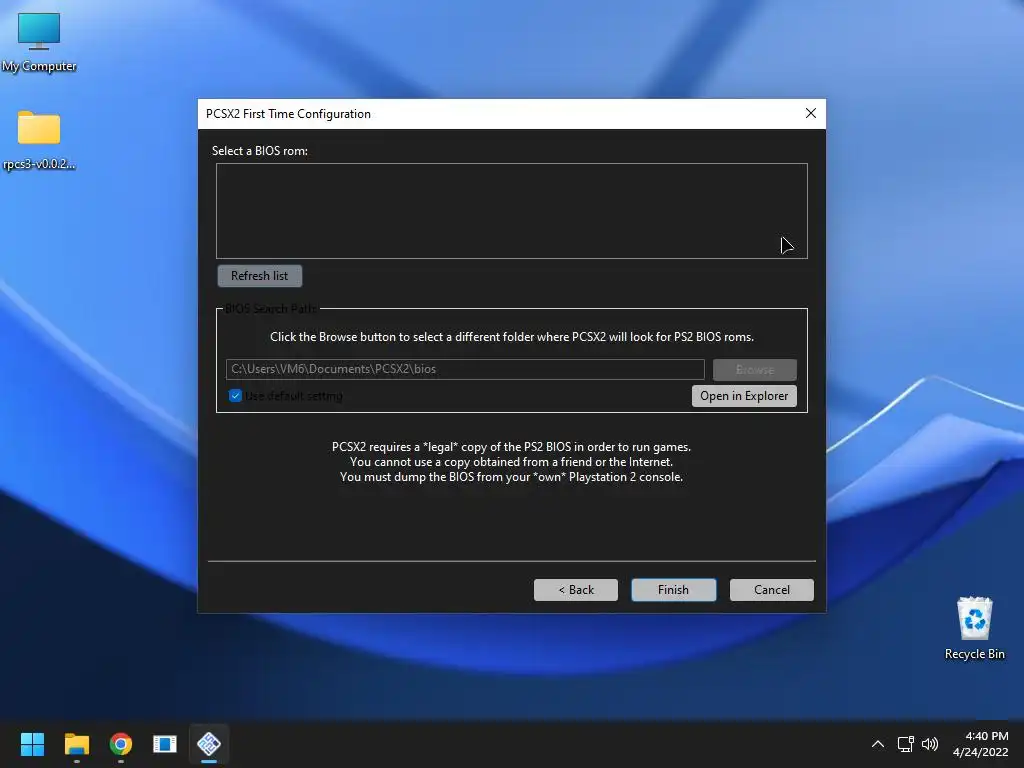1024x768 pixels.
Task: Click the PCSX2 First Time Configuration title
Action: pos(288,114)
